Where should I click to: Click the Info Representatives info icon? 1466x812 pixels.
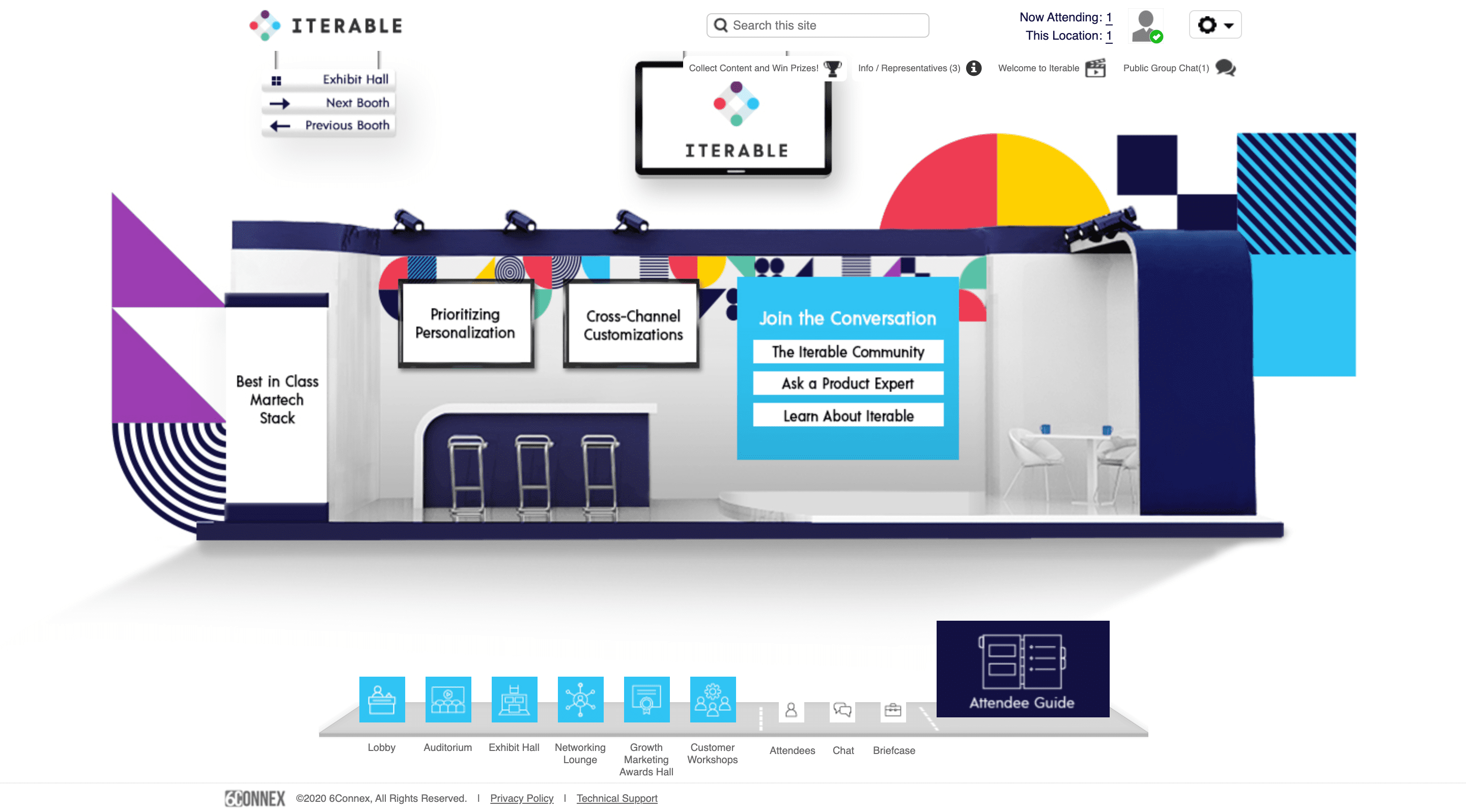974,68
